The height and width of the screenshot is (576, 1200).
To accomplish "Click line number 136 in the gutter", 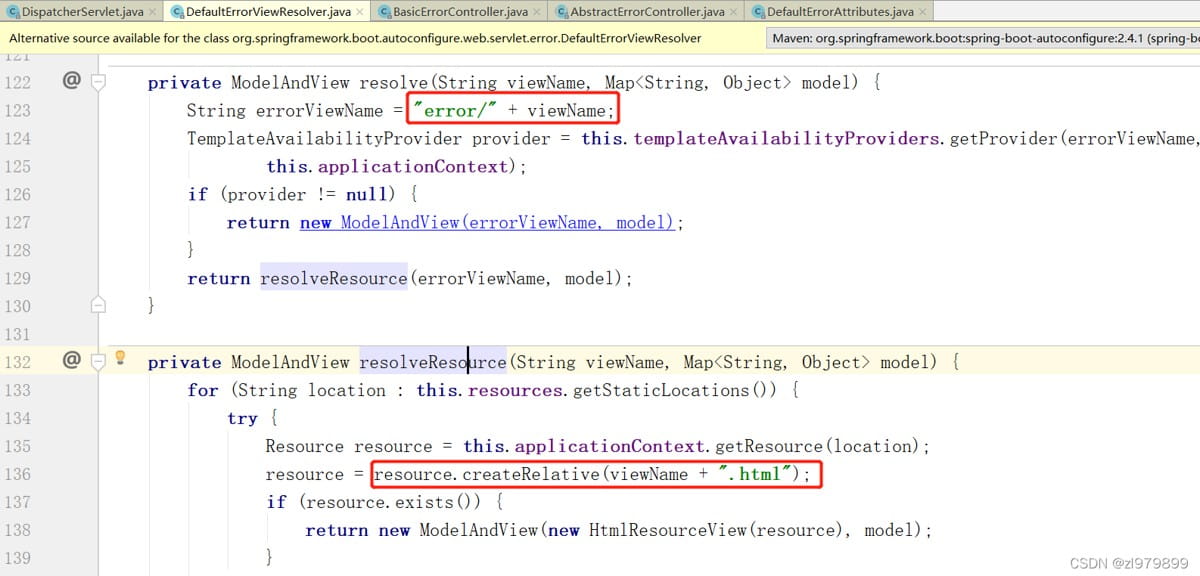I will click(17, 474).
